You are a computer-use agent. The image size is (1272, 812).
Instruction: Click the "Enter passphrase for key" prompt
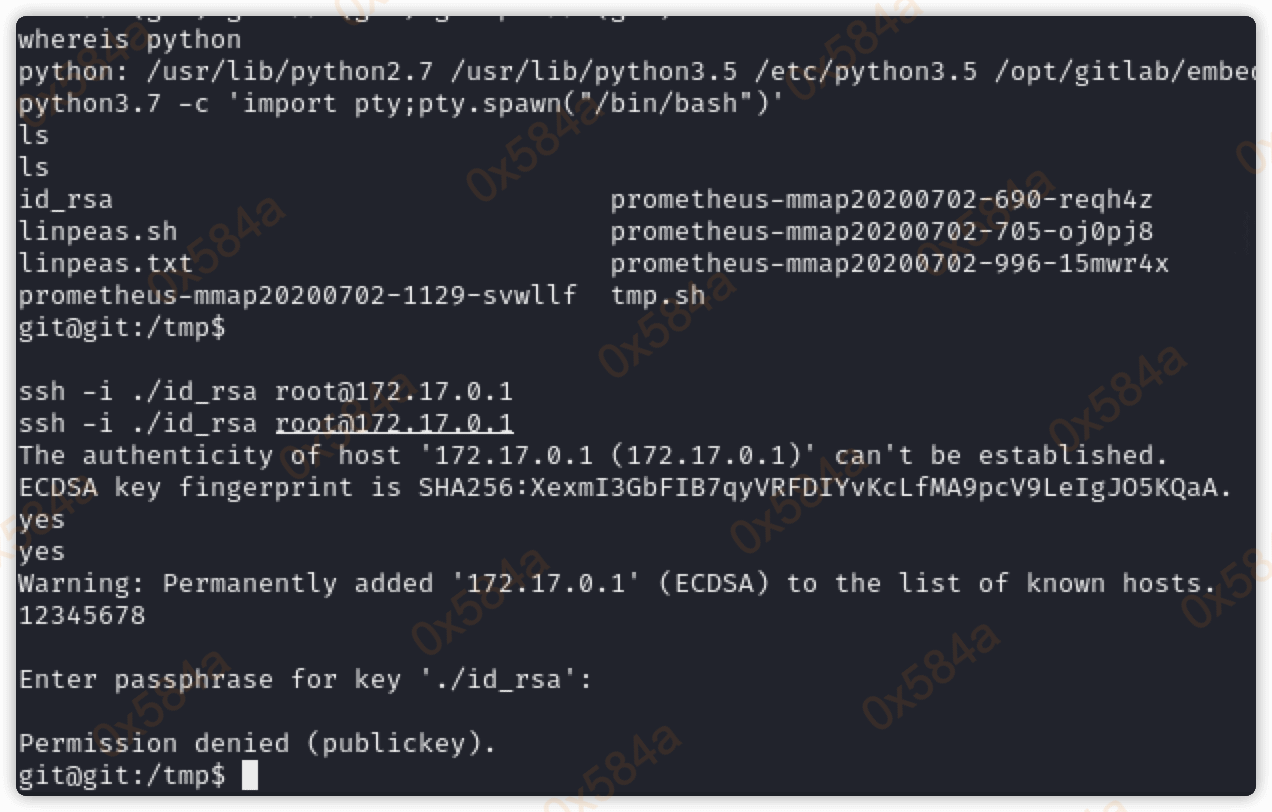(x=306, y=680)
